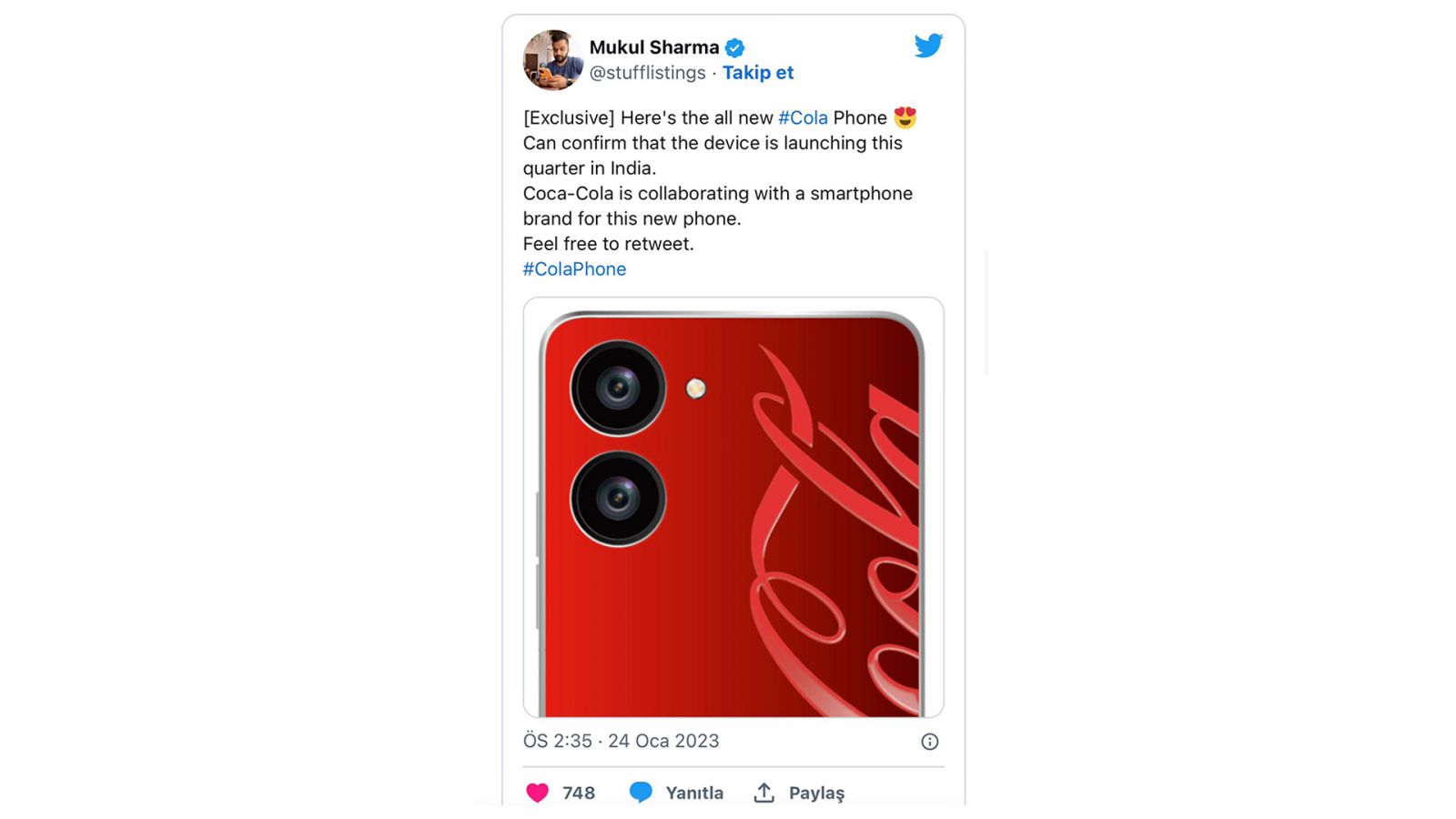Open Mukul Sharma's profile picture
The width and height of the screenshot is (1456, 819).
tap(553, 60)
